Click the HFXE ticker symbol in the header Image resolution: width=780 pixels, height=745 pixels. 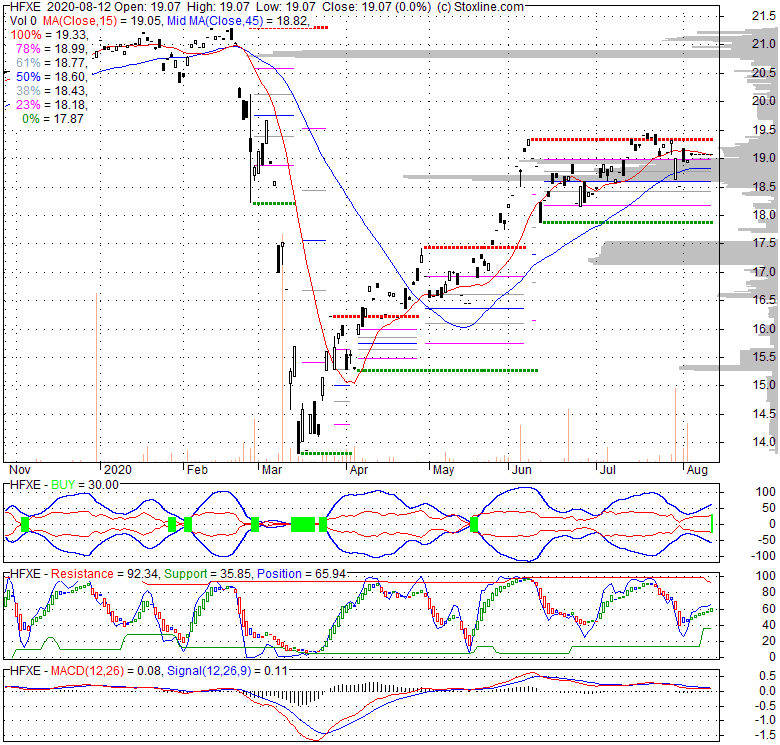click(25, 7)
